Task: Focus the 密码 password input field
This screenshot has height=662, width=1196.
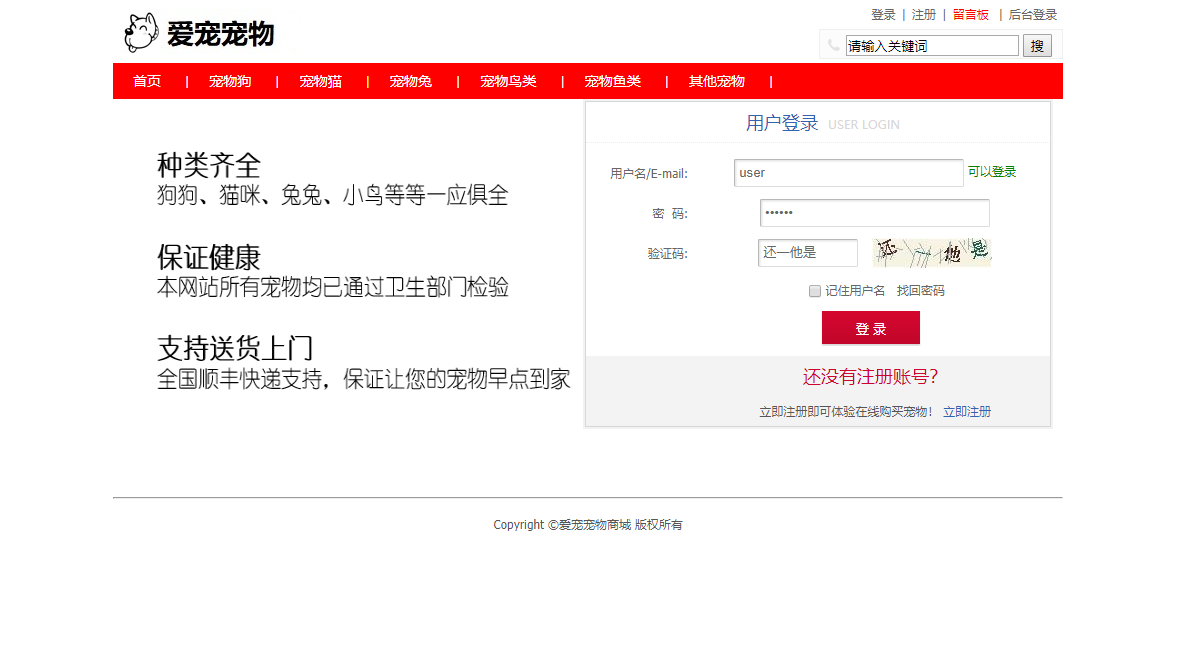Action: click(874, 213)
